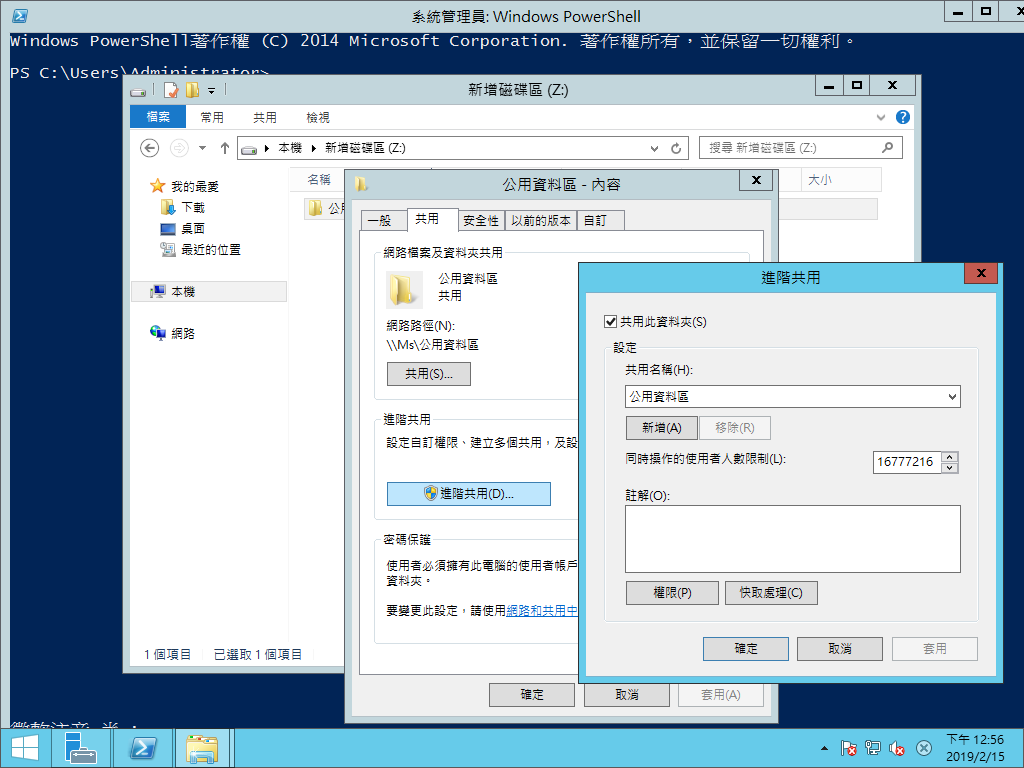1024x768 pixels.
Task: Check the 共用此資料夾 checkbox
Action: [611, 321]
